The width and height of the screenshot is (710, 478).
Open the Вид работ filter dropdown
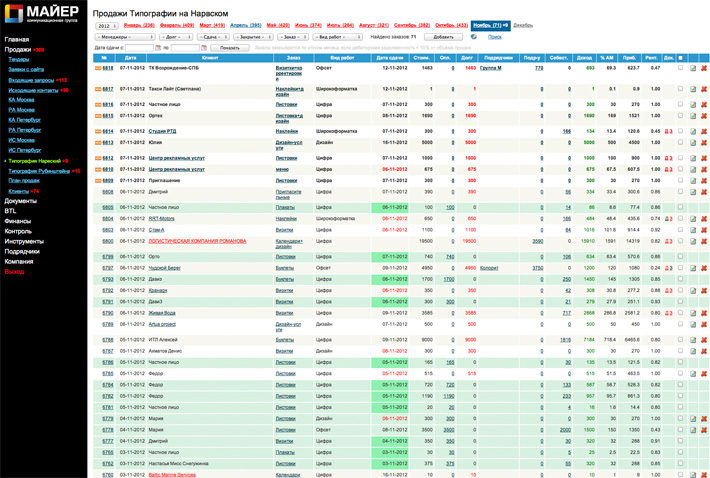pyautogui.click(x=338, y=37)
